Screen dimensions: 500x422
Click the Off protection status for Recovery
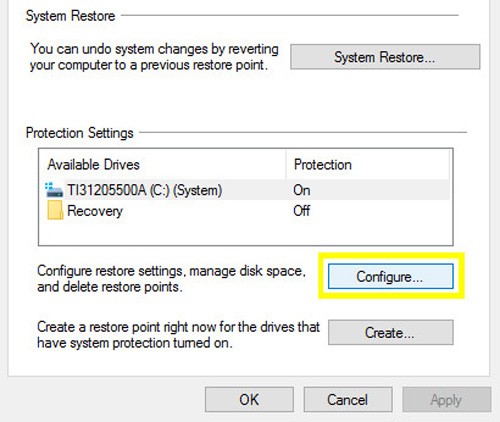point(302,211)
